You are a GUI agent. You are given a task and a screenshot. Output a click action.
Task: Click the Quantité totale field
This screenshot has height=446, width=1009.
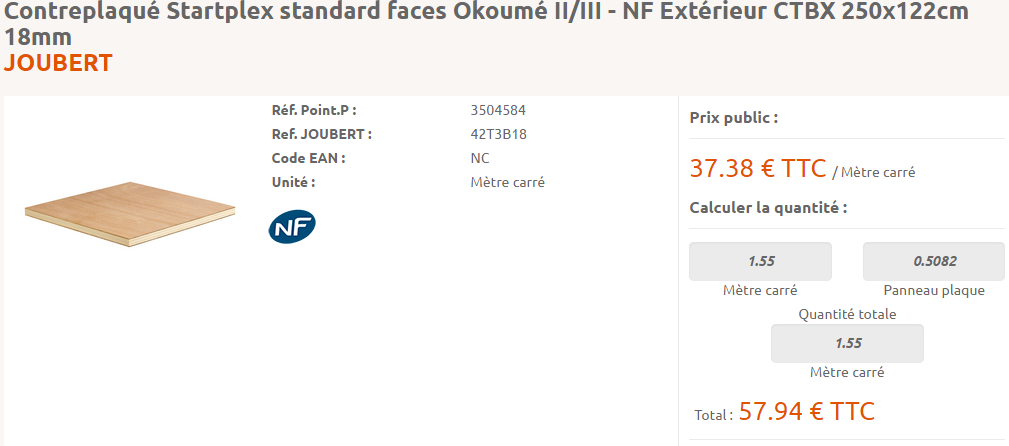coord(847,343)
